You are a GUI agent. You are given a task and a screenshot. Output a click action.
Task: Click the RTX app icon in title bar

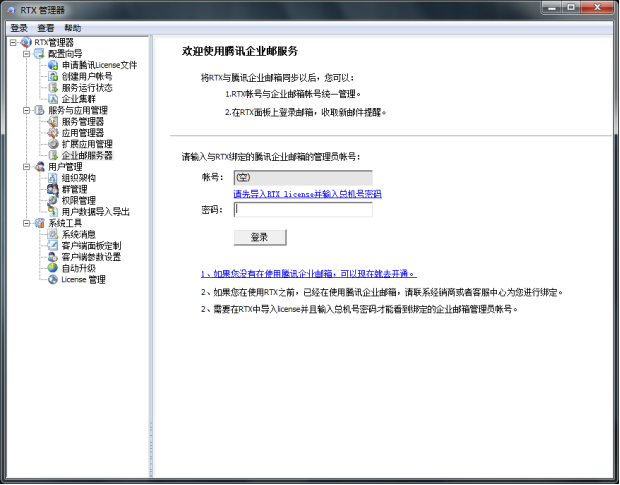coord(11,10)
